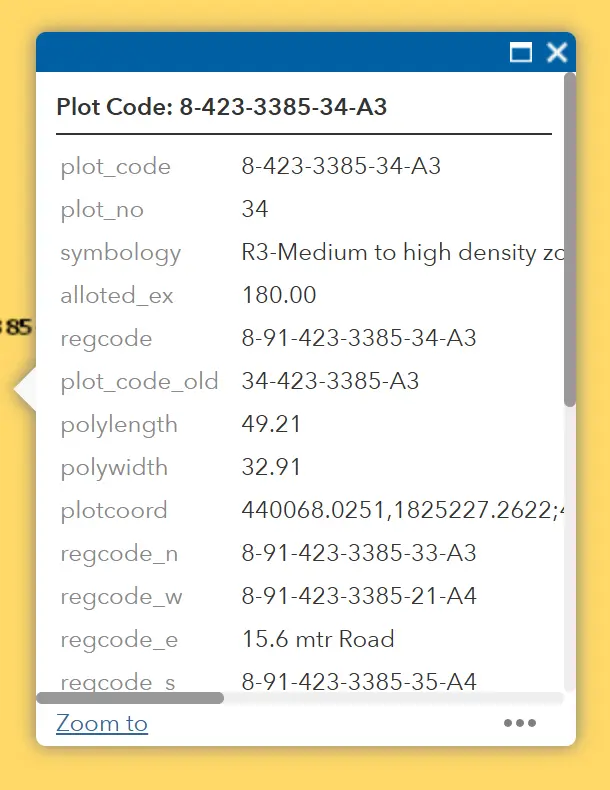
Task: Click the regcode_s value ending 35-A4
Action: pos(359,681)
